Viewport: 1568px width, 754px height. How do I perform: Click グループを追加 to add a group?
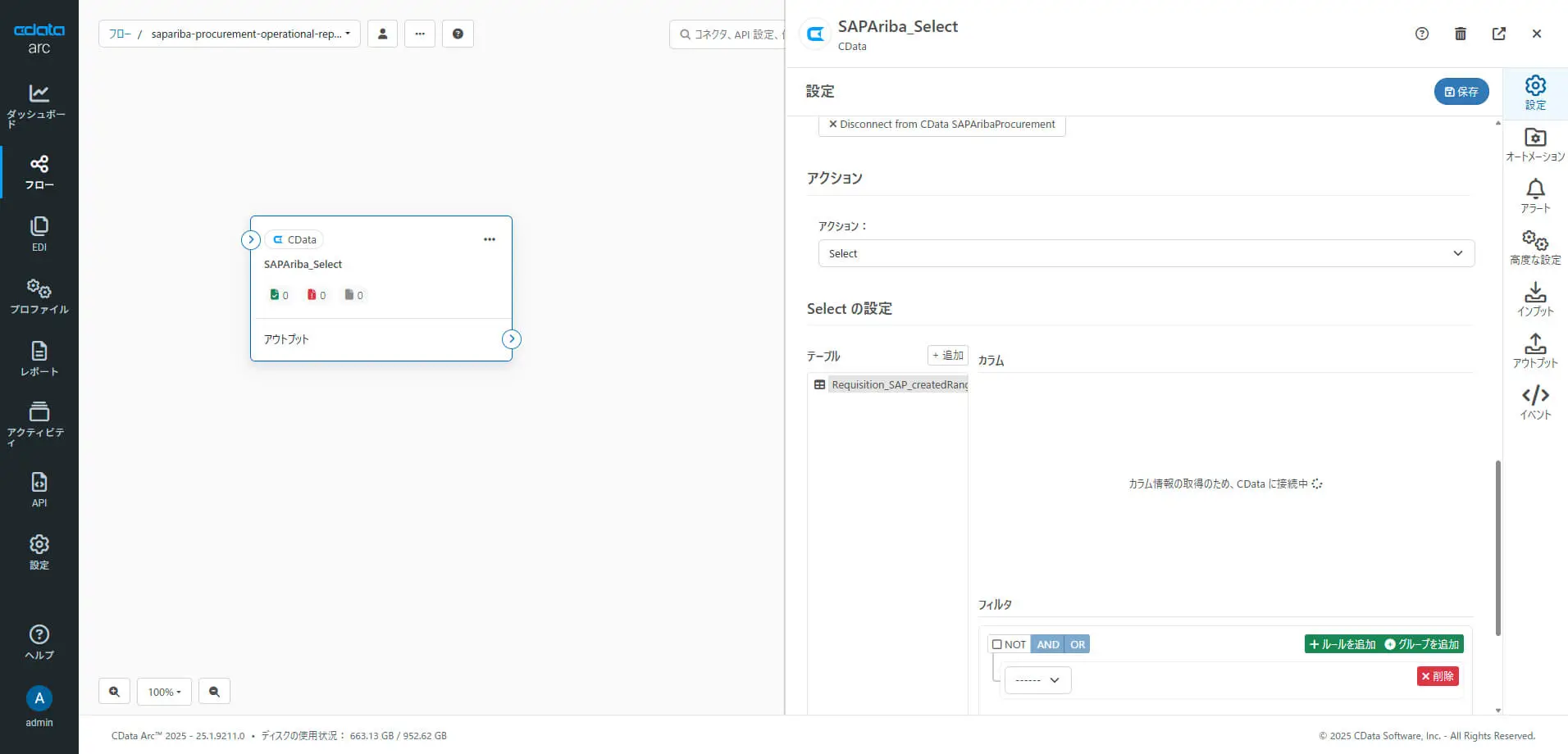tap(1423, 644)
